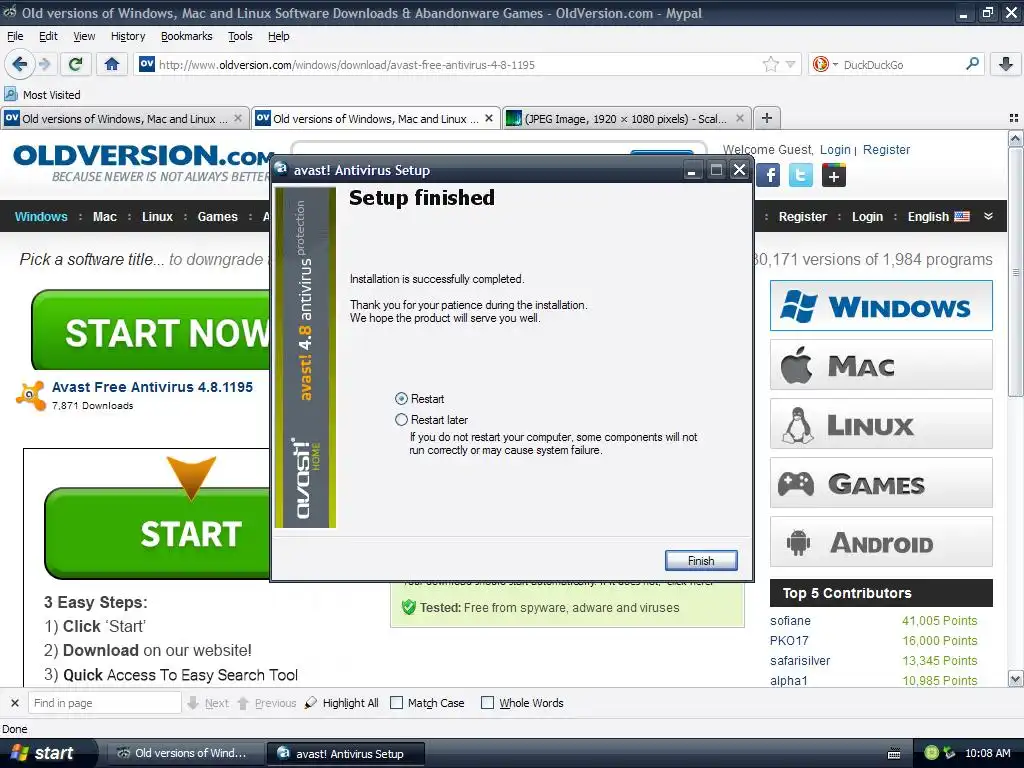
Task: Click the green START NOW button
Action: pyautogui.click(x=151, y=330)
